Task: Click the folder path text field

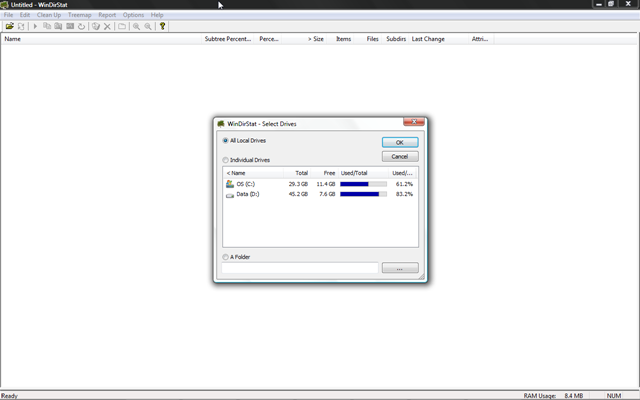Action: (300, 268)
